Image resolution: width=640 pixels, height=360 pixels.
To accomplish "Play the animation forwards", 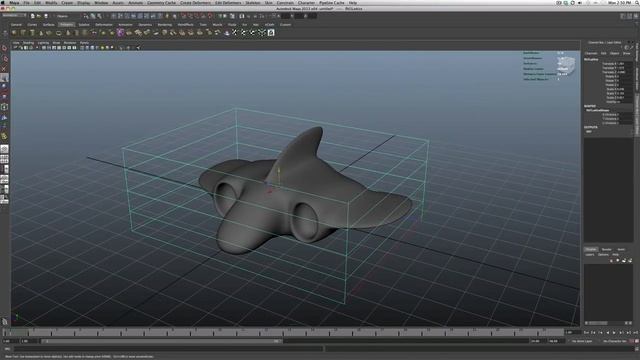I will [x=615, y=333].
